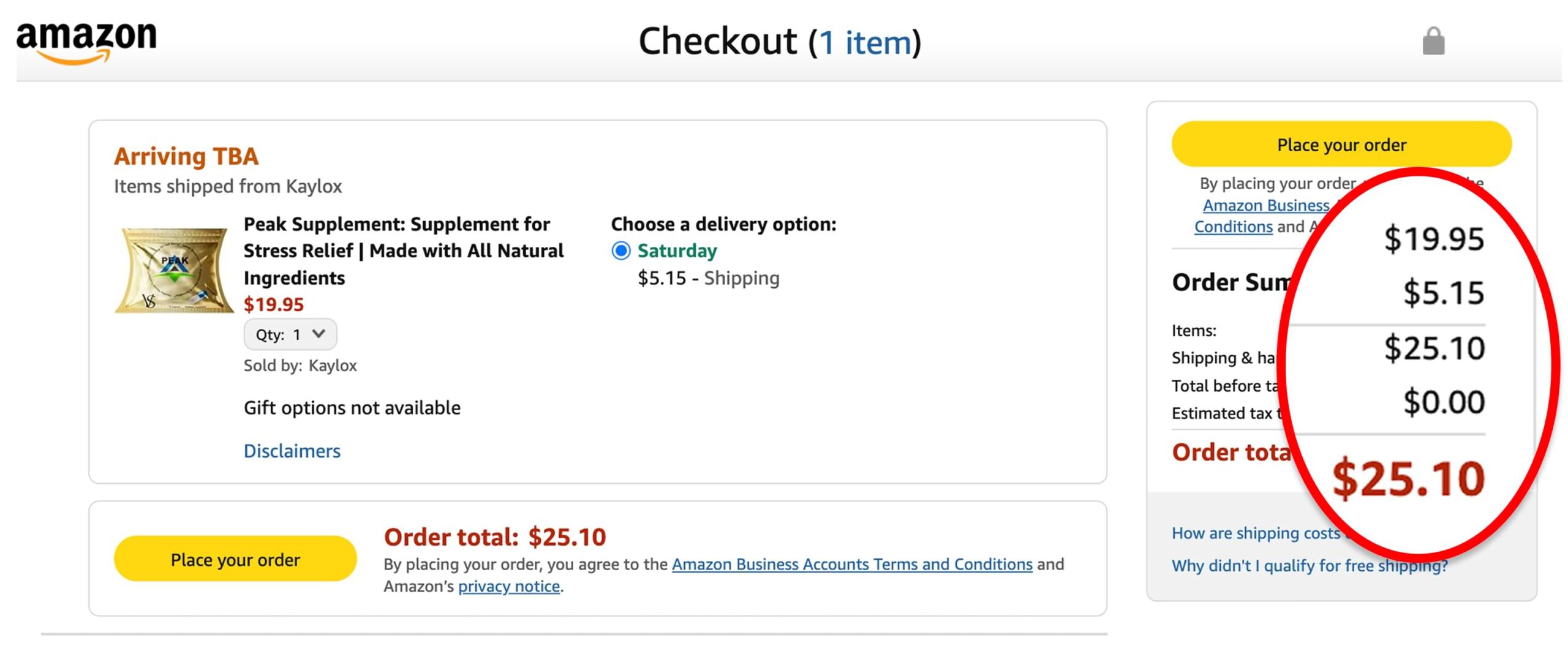Screen dimensions: 1568x651
Task: Open the Peak Supplement product thumbnail
Action: [x=174, y=270]
